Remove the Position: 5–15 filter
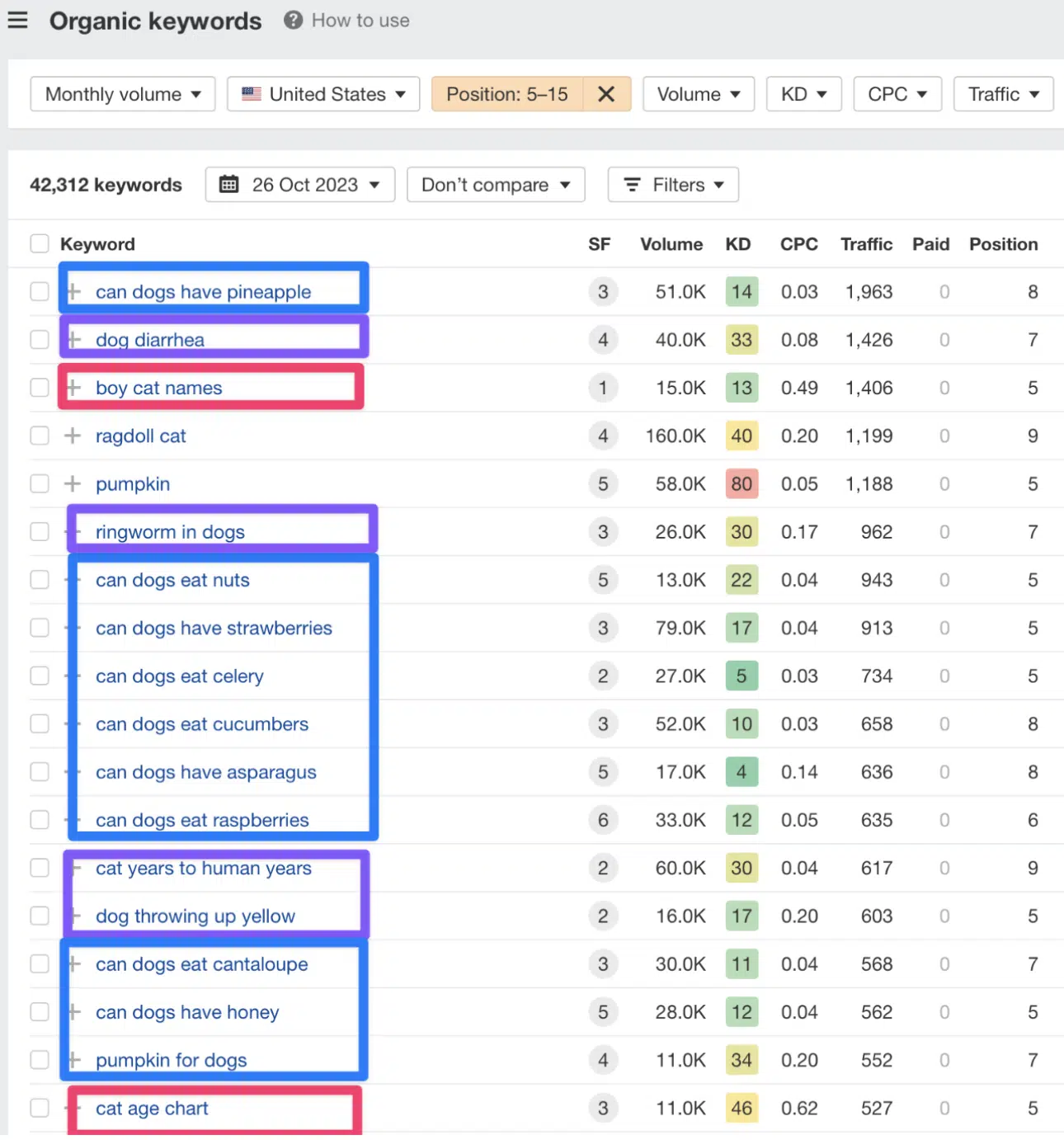 [606, 94]
